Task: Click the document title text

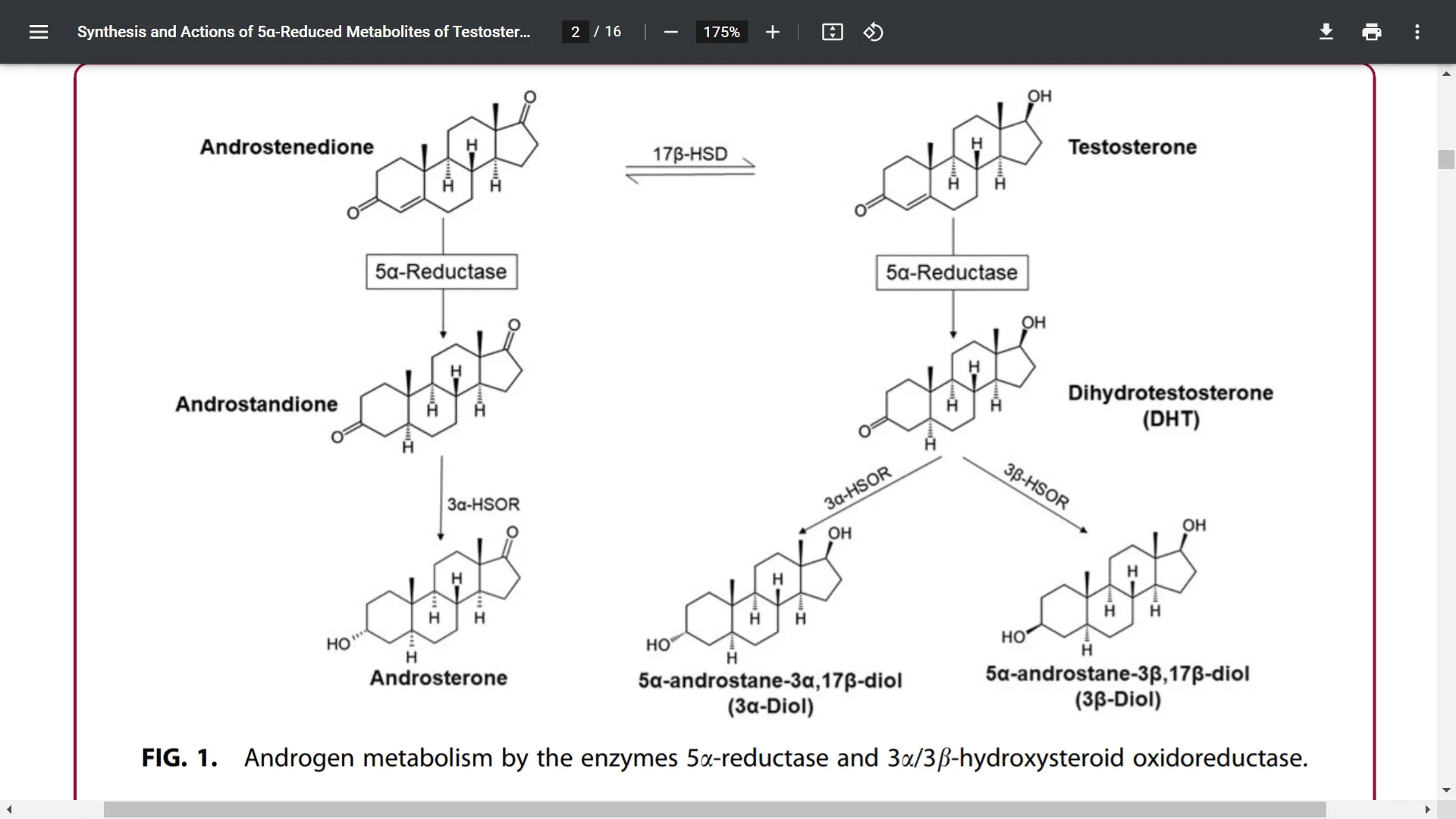Action: pos(303,32)
